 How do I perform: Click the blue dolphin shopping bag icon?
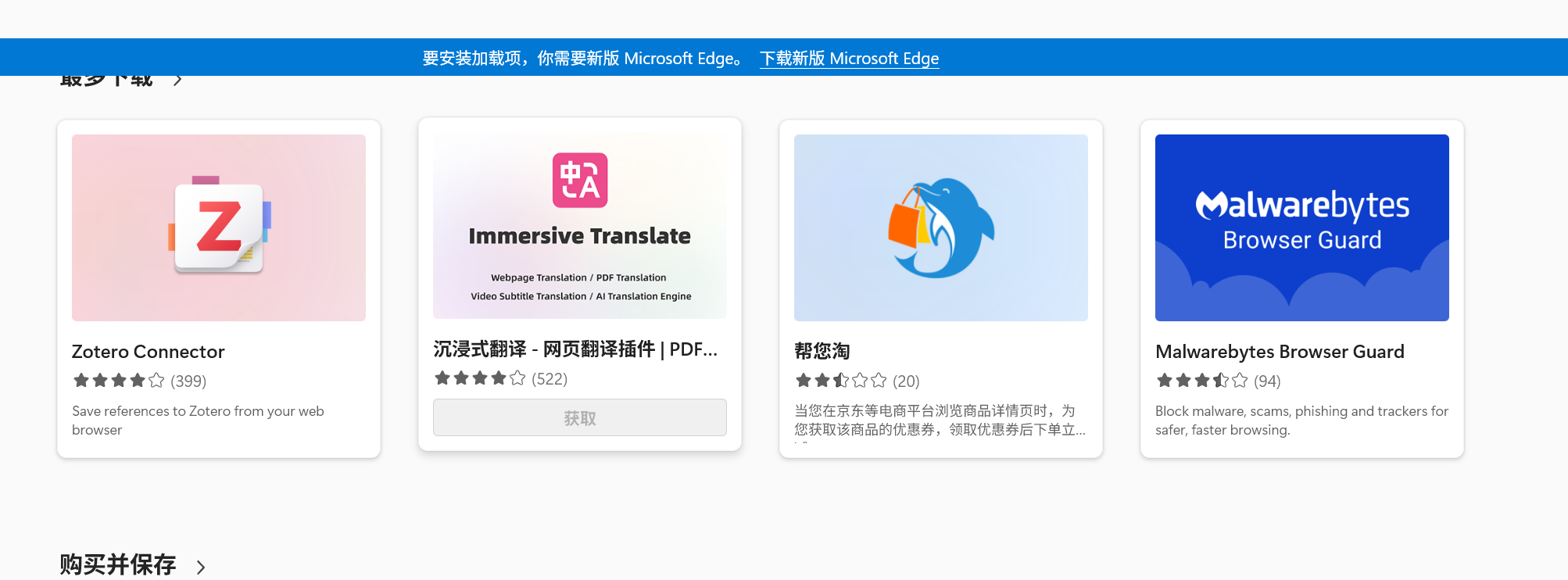[941, 227]
